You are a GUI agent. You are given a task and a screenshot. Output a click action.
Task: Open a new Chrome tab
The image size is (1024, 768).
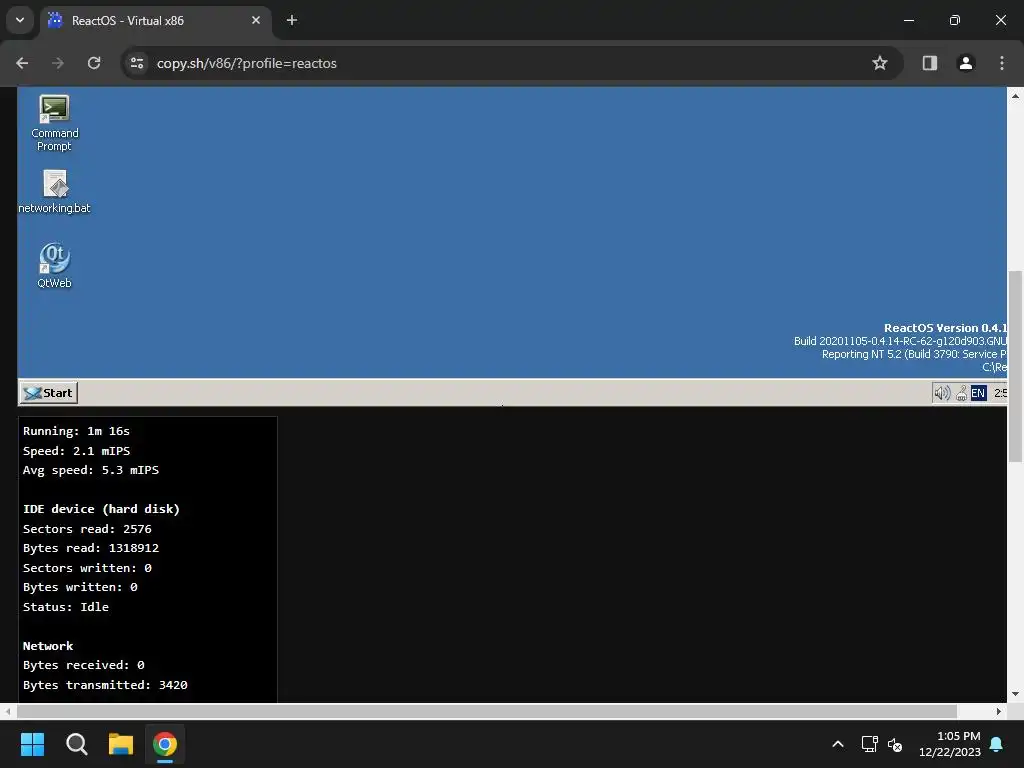pos(292,21)
